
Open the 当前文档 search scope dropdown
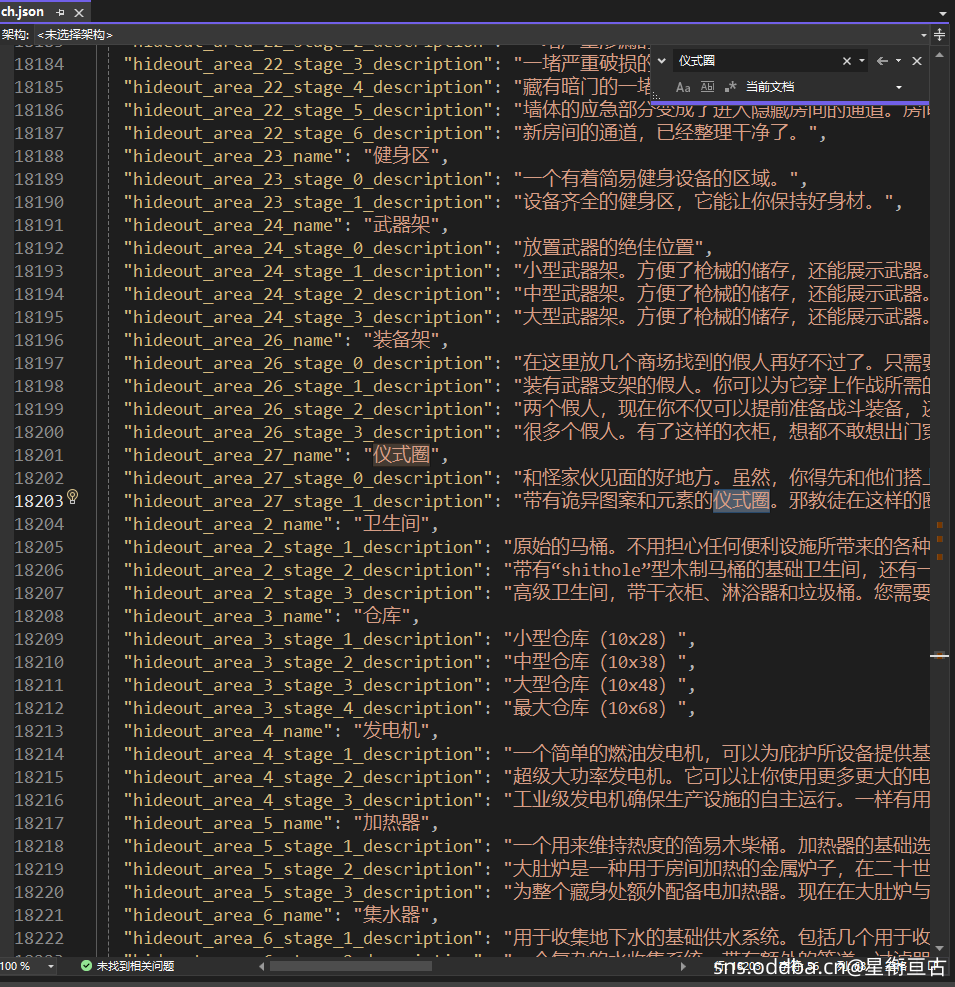pos(899,87)
